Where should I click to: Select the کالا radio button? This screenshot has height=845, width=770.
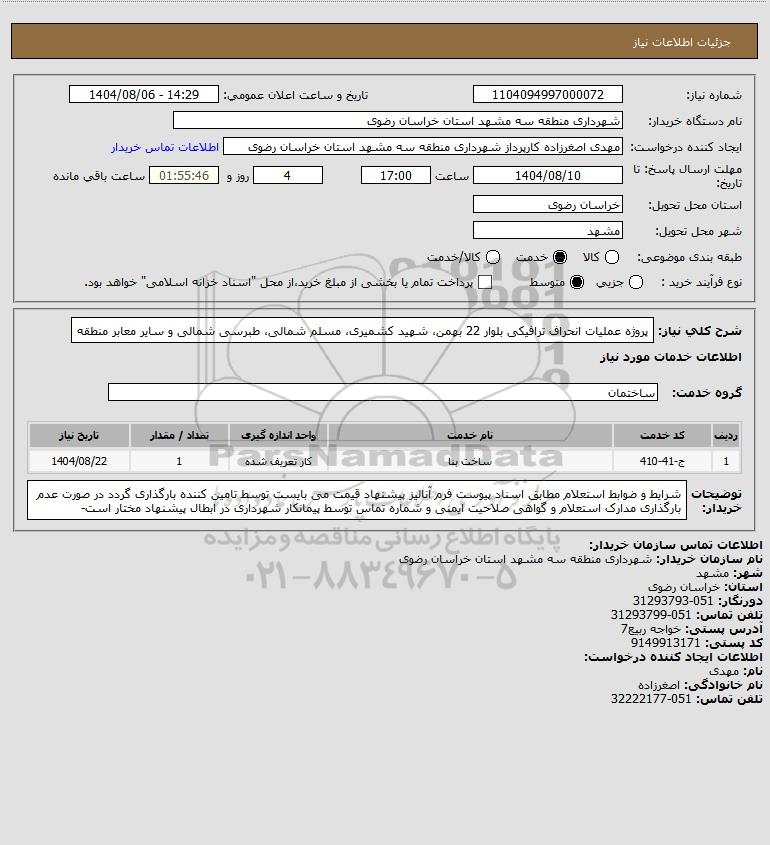tap(612, 258)
